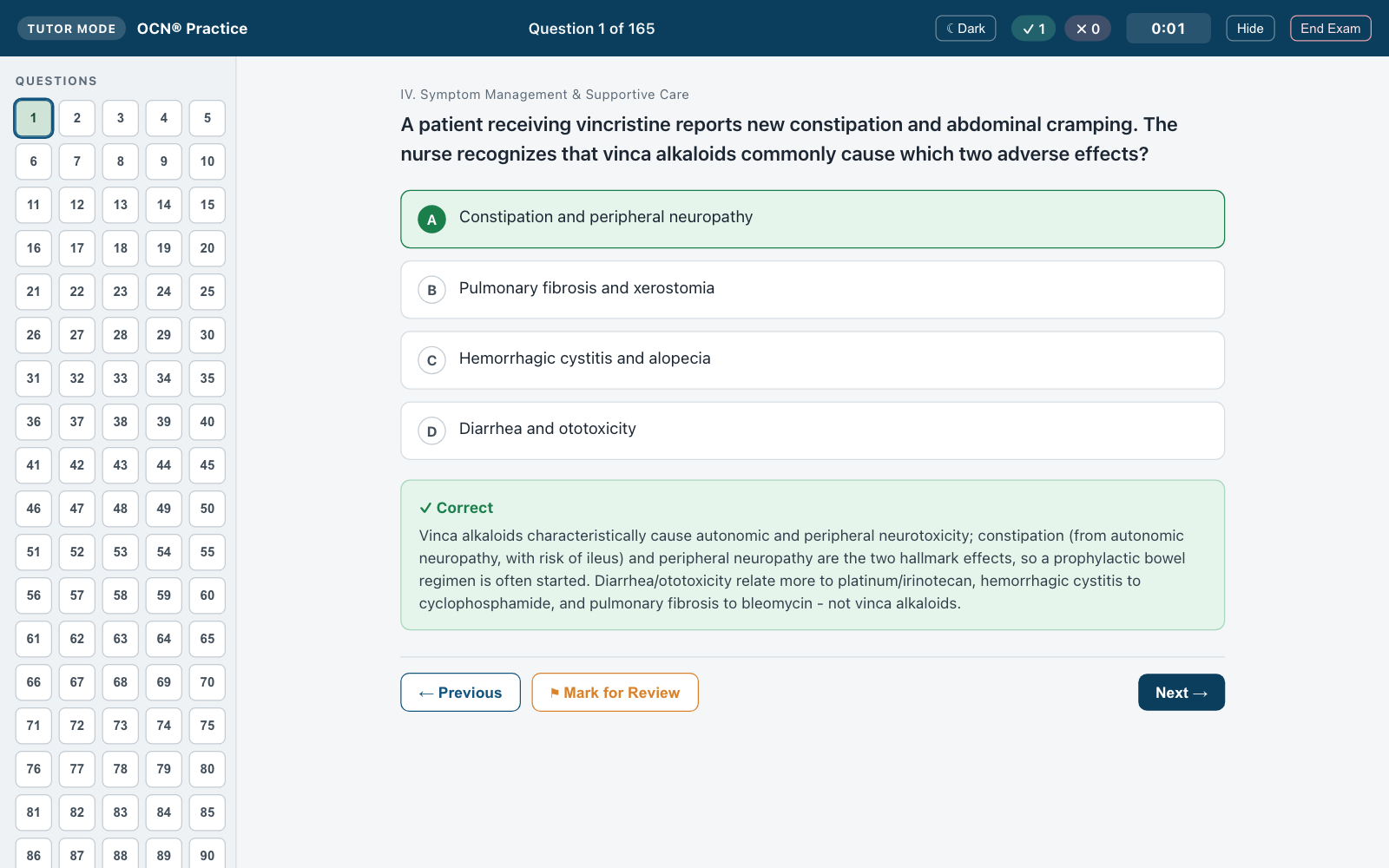1389x868 pixels.
Task: Click the TUTOR MODE badge
Action: point(71,29)
